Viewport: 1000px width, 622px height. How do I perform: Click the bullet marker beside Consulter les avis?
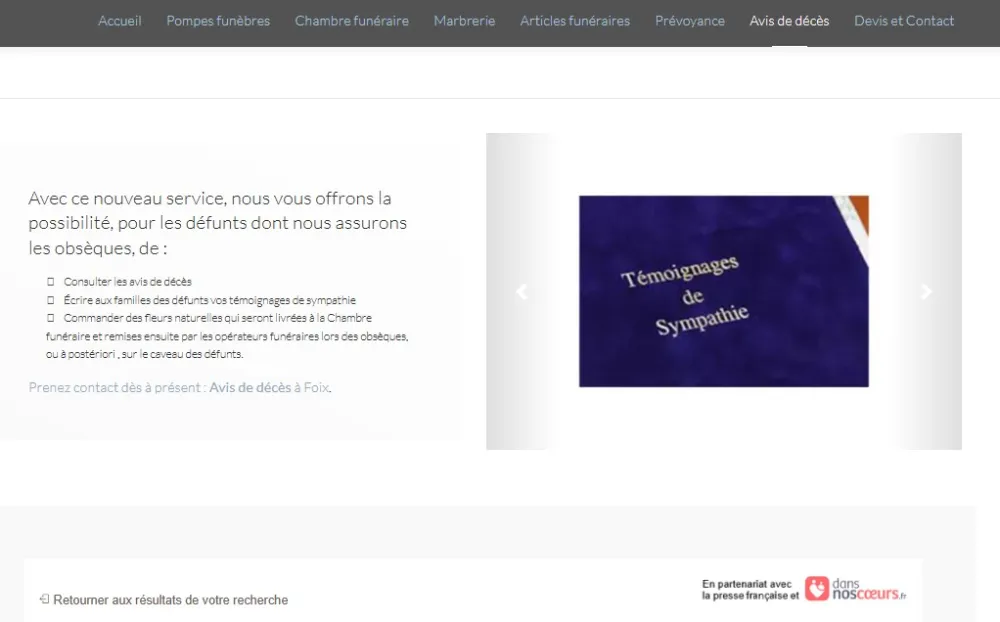click(x=50, y=282)
